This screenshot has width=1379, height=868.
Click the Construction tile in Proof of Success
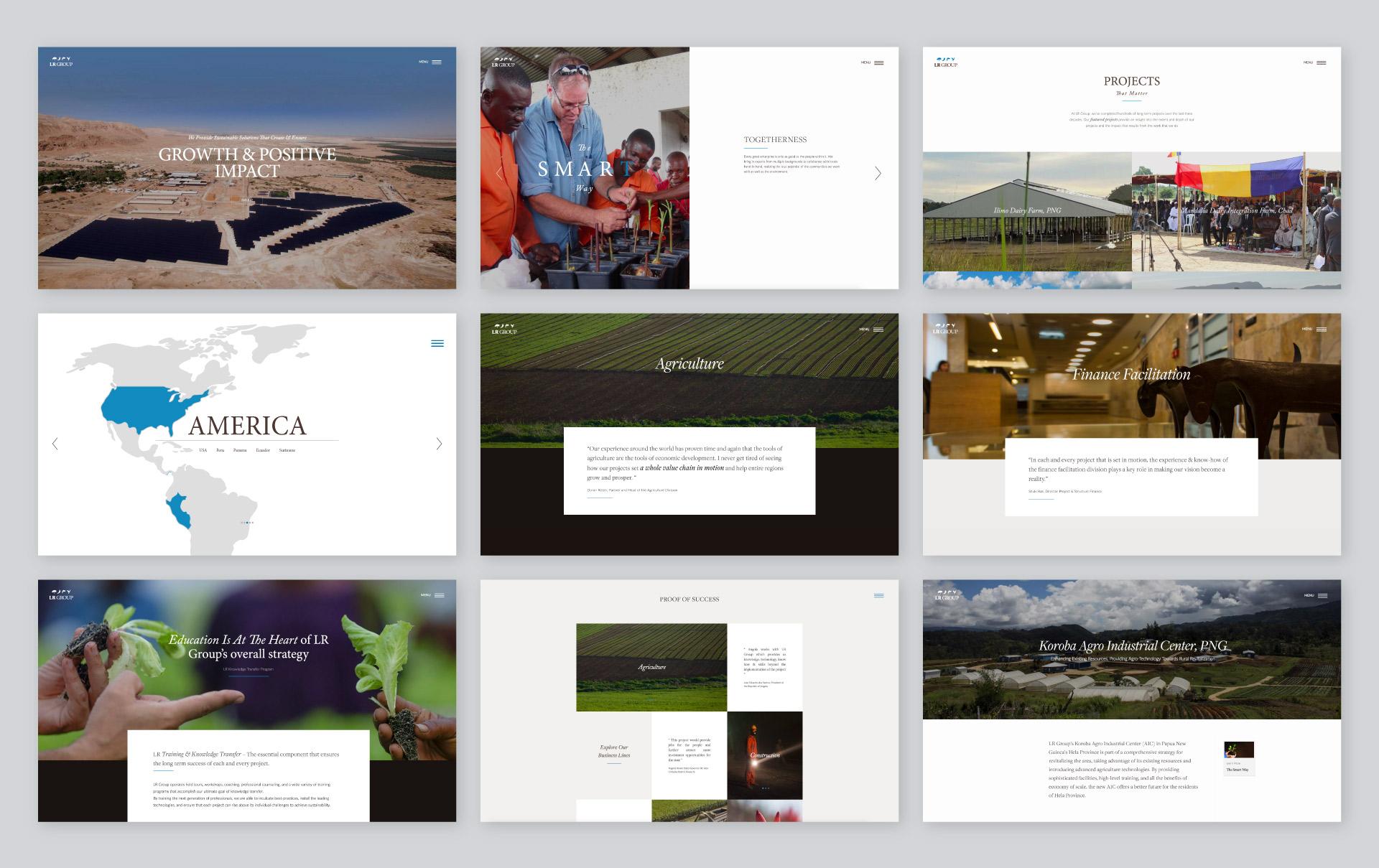(x=764, y=755)
